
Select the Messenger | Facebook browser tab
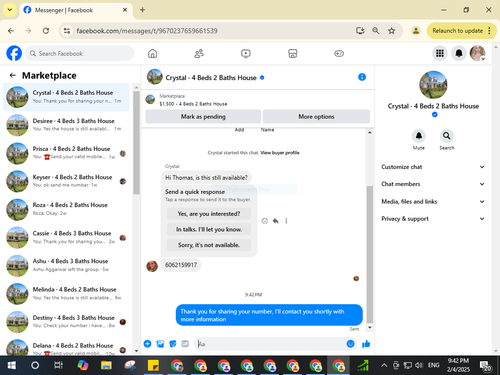click(76, 10)
